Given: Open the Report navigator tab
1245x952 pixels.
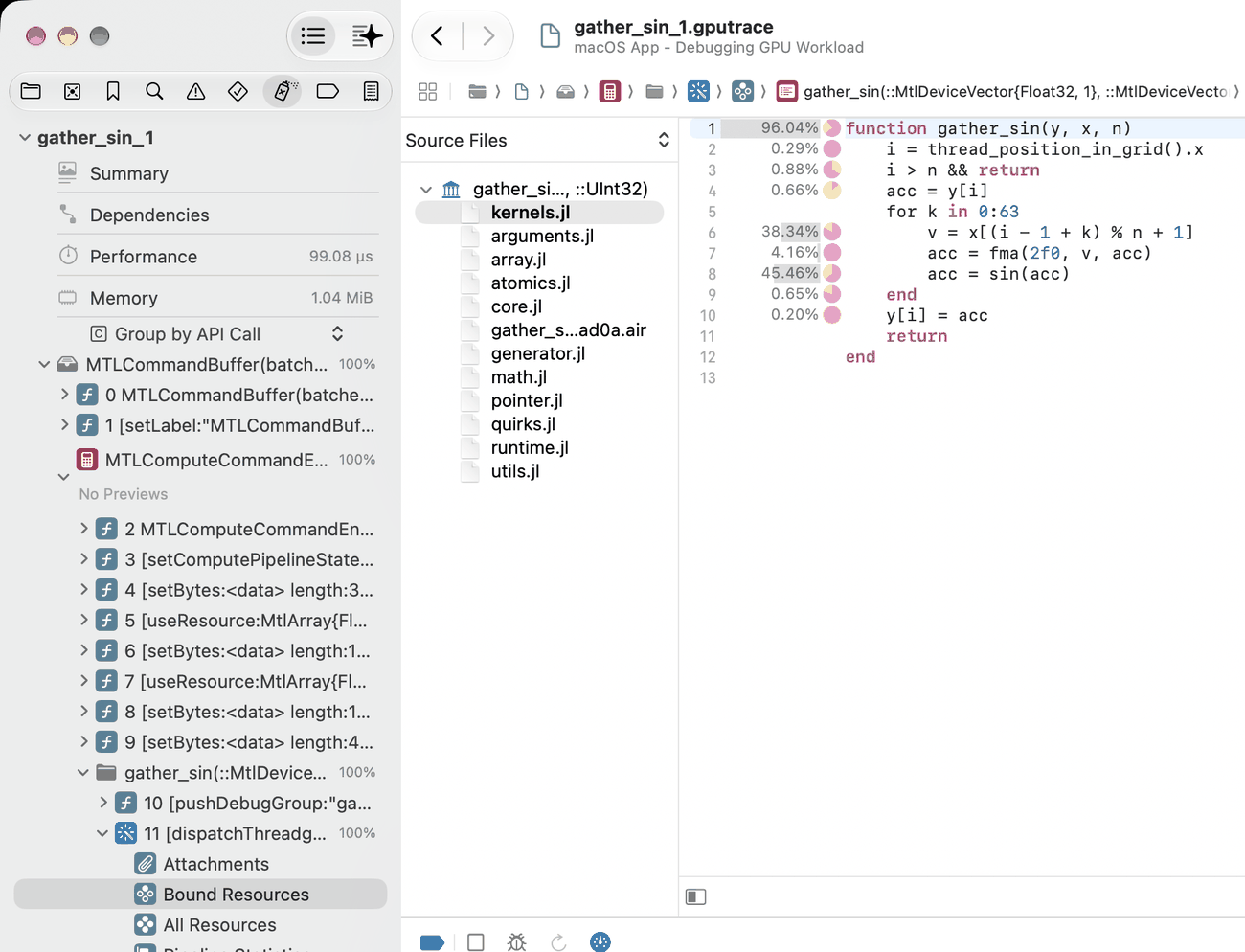Looking at the screenshot, I should pyautogui.click(x=371, y=91).
